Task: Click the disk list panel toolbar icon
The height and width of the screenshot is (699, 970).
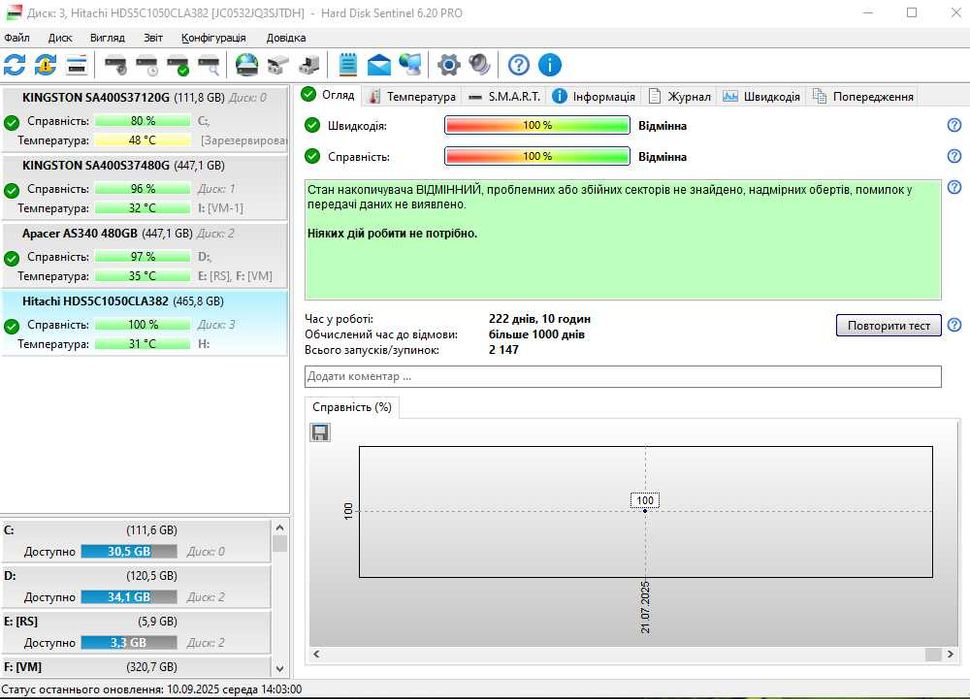Action: pyautogui.click(x=77, y=64)
